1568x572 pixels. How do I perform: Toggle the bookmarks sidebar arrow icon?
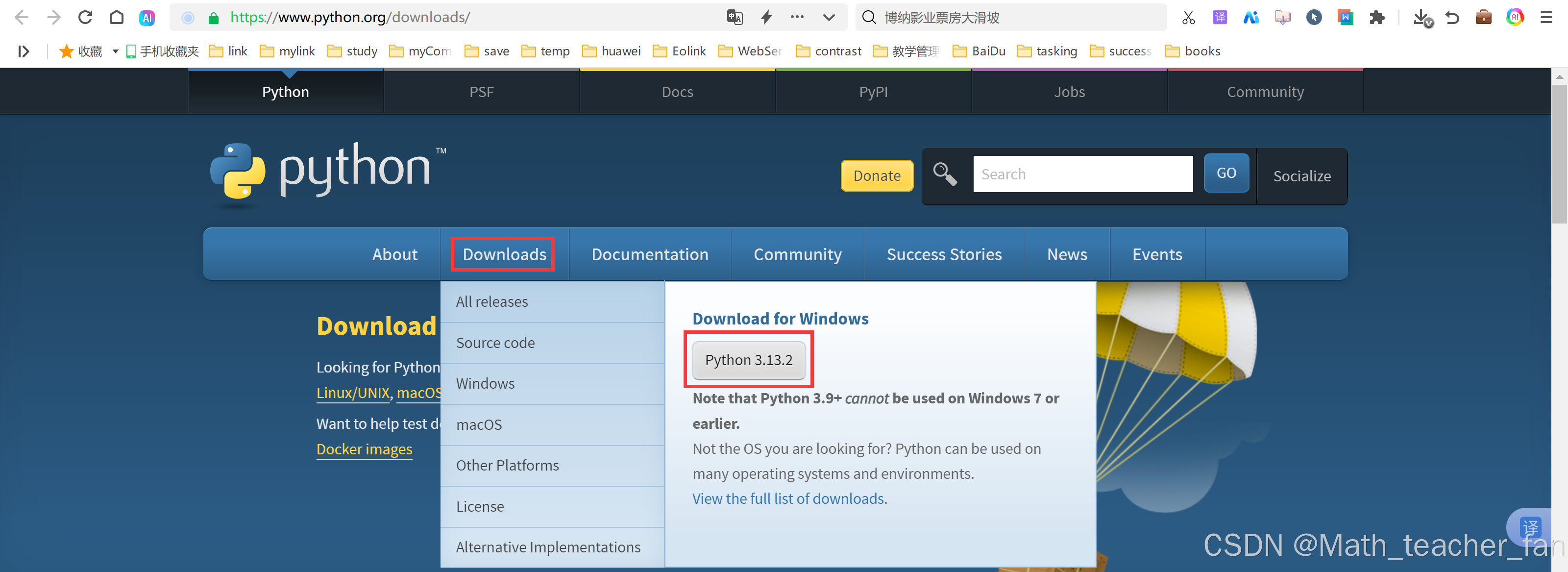click(24, 51)
